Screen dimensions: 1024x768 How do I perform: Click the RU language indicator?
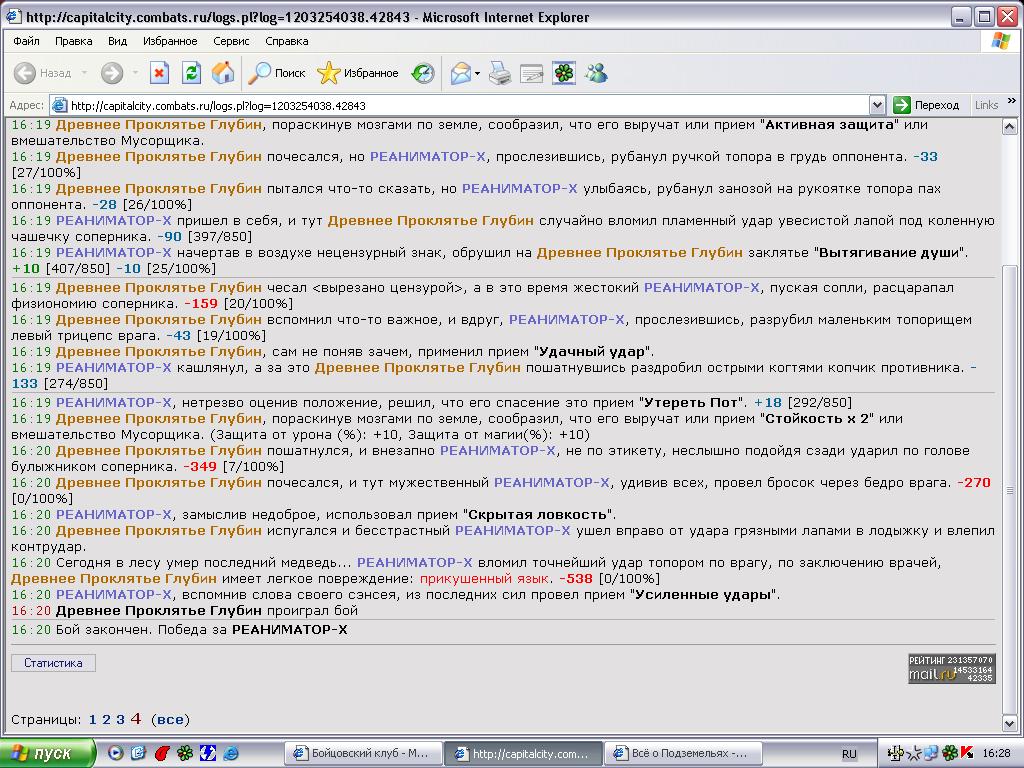849,754
